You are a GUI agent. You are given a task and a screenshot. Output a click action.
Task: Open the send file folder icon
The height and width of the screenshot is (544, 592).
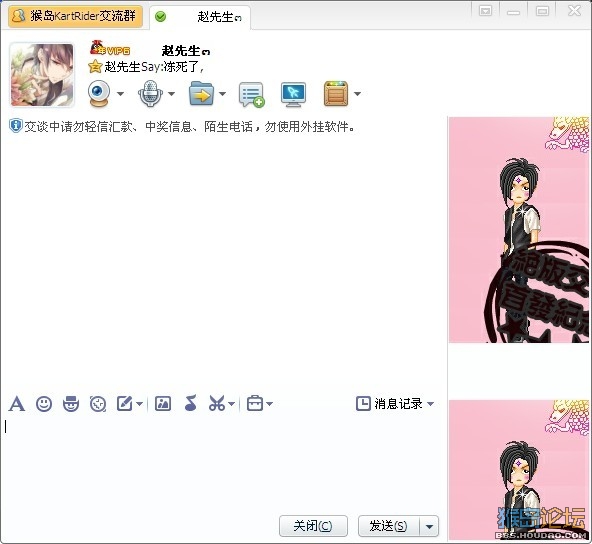coord(201,93)
